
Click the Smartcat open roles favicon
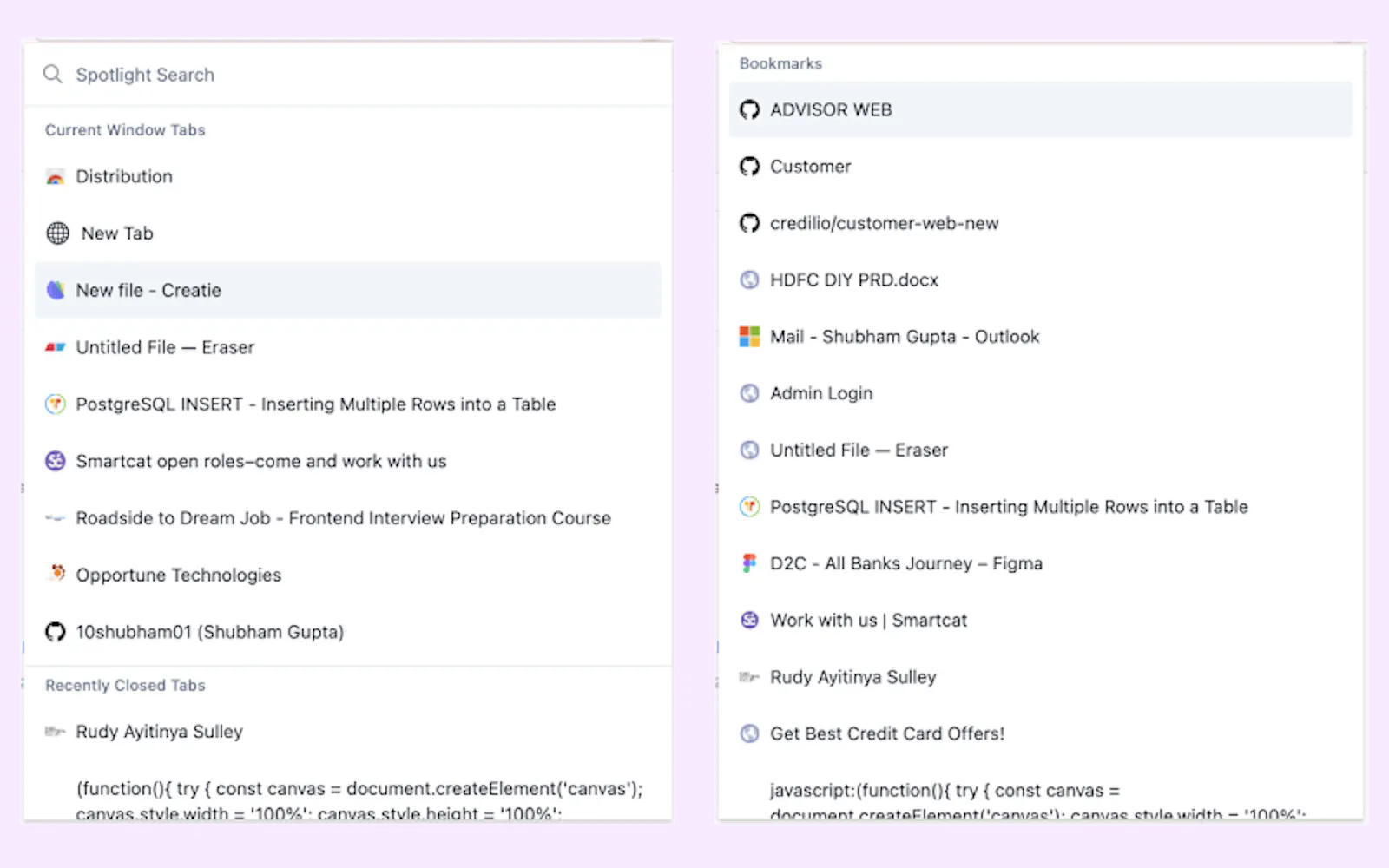(x=56, y=461)
